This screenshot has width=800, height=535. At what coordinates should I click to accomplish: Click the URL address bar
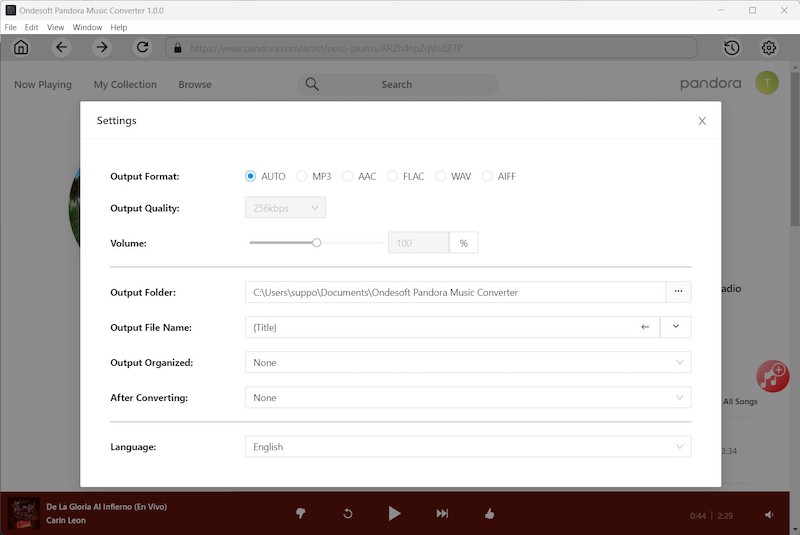(x=431, y=48)
